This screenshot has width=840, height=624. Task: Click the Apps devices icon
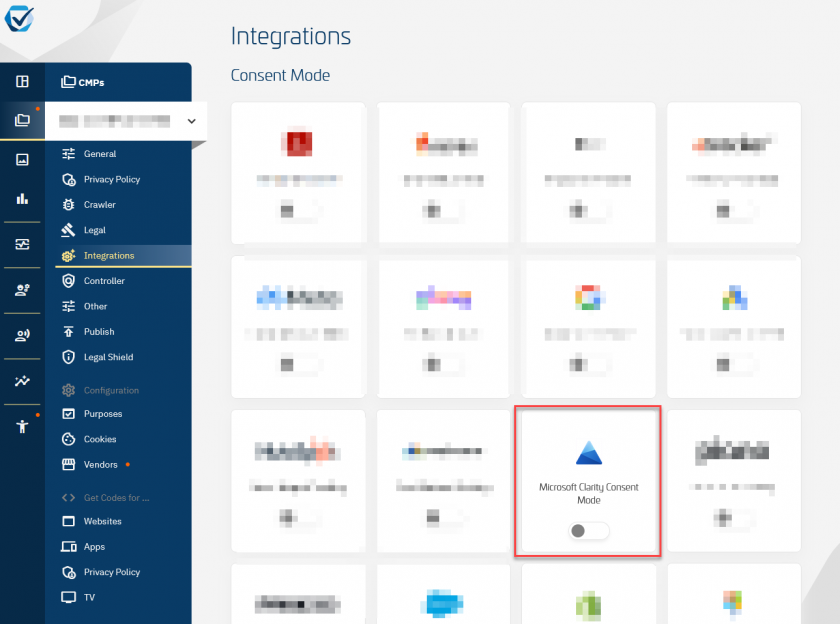click(68, 546)
